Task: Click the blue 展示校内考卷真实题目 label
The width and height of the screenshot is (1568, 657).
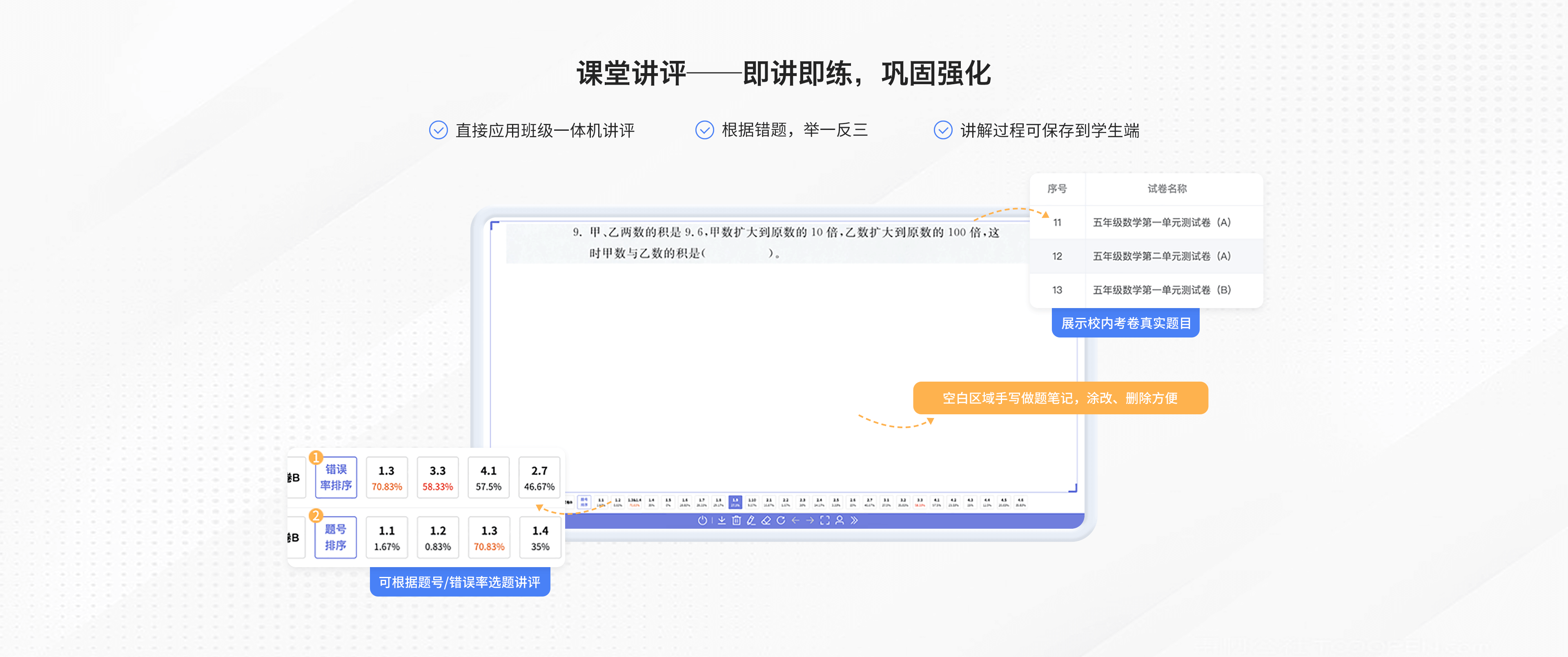Action: (1125, 323)
